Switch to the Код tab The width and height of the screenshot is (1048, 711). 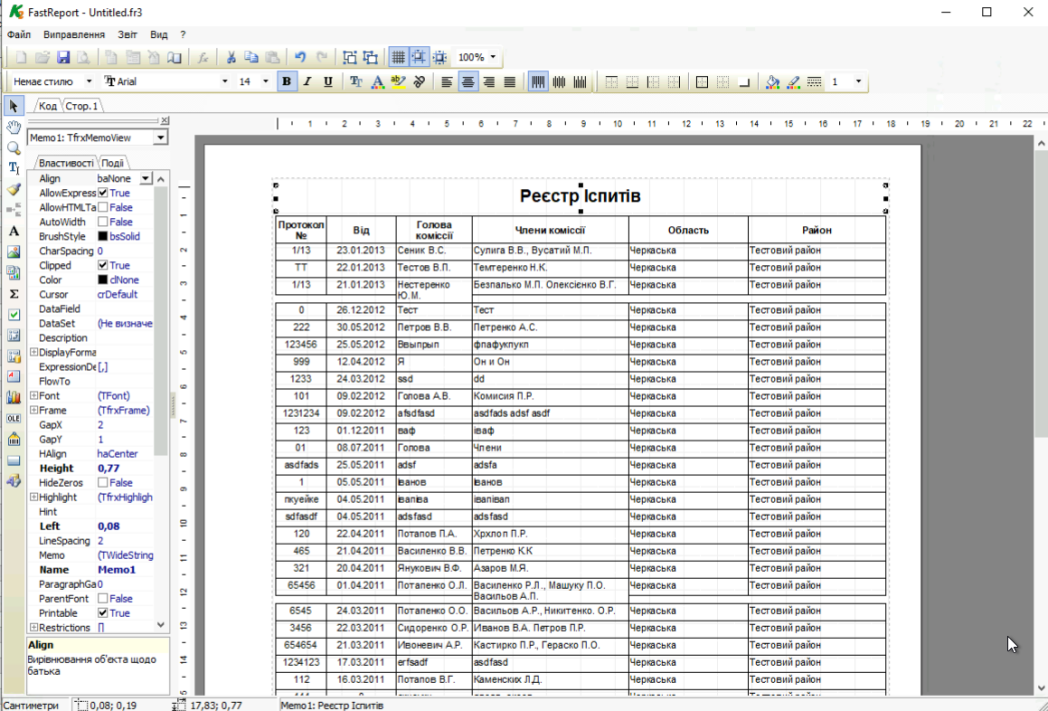(x=47, y=106)
